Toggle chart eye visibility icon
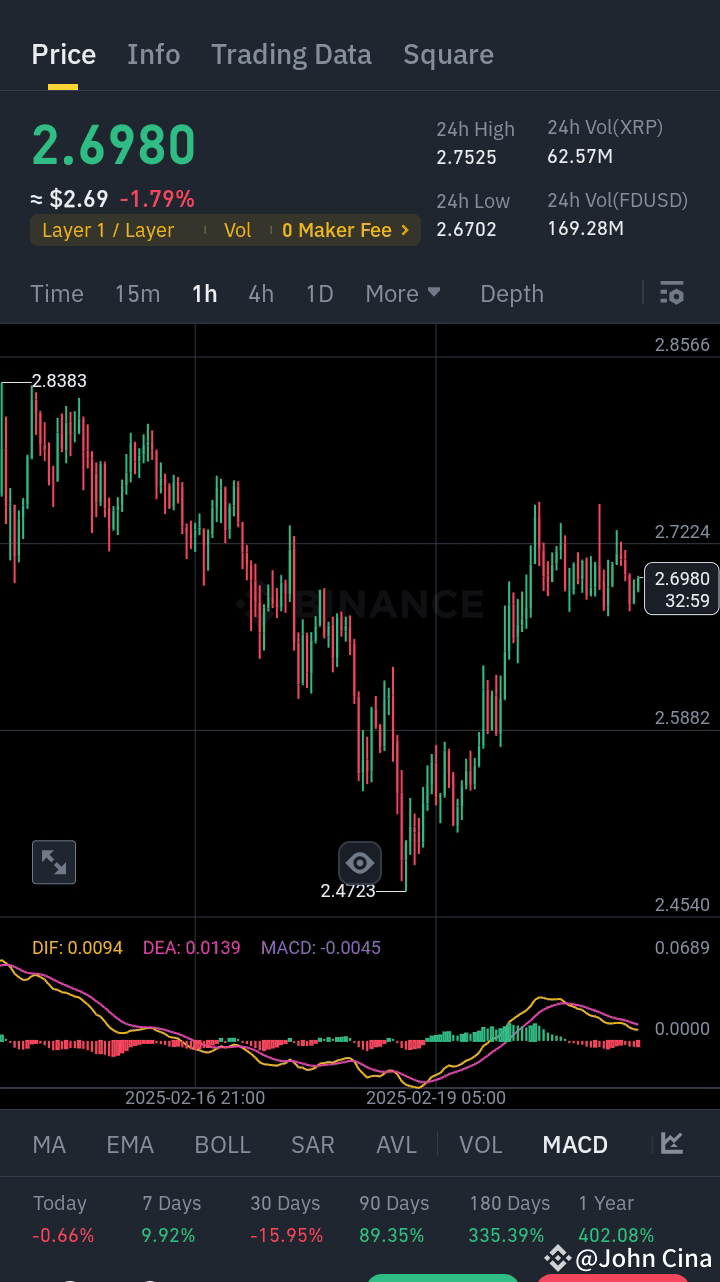This screenshot has width=720, height=1282. 360,862
